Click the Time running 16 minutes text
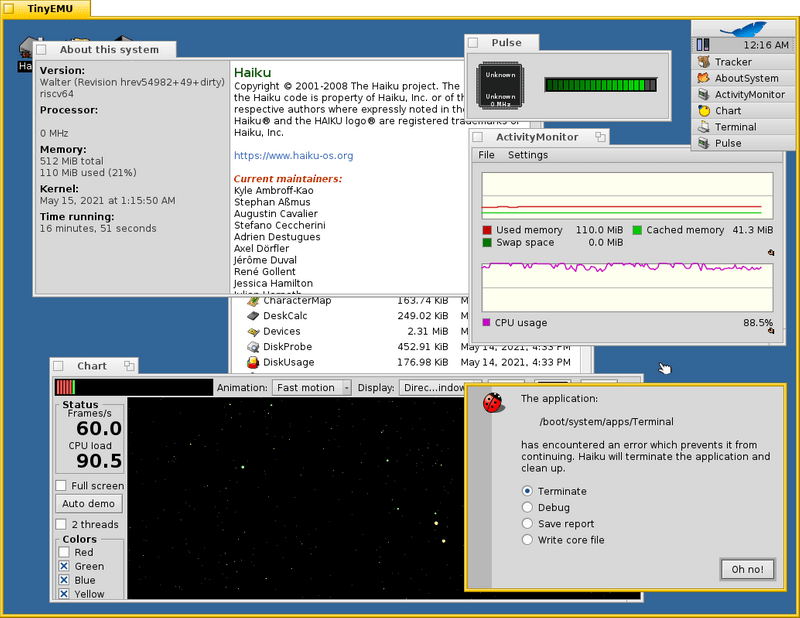The height and width of the screenshot is (618, 800). coord(98,228)
